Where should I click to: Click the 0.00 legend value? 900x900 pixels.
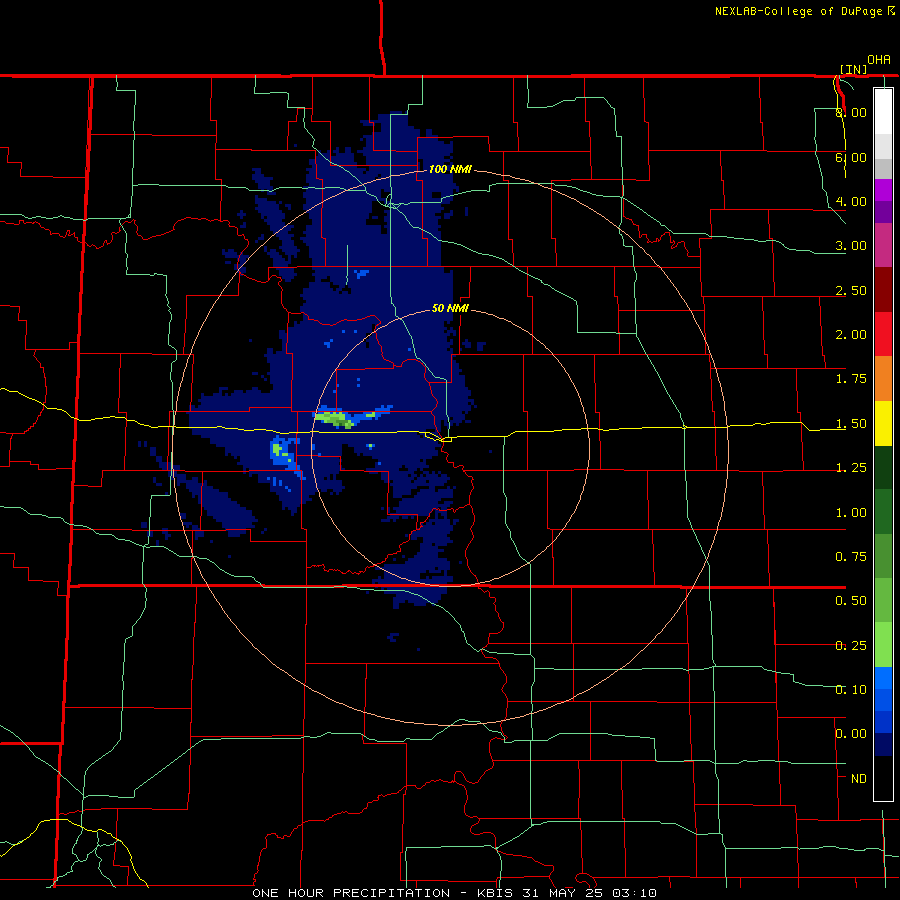click(851, 734)
